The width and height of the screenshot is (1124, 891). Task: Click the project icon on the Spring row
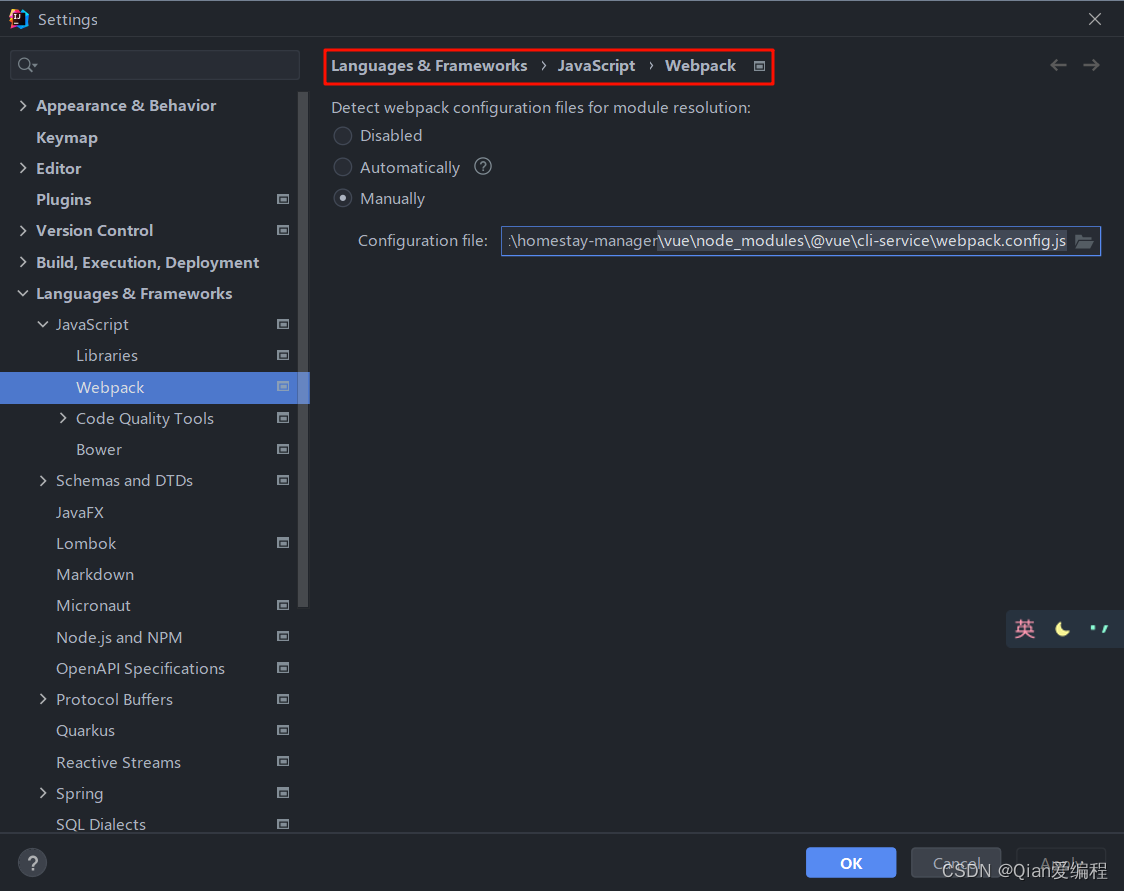[x=283, y=793]
